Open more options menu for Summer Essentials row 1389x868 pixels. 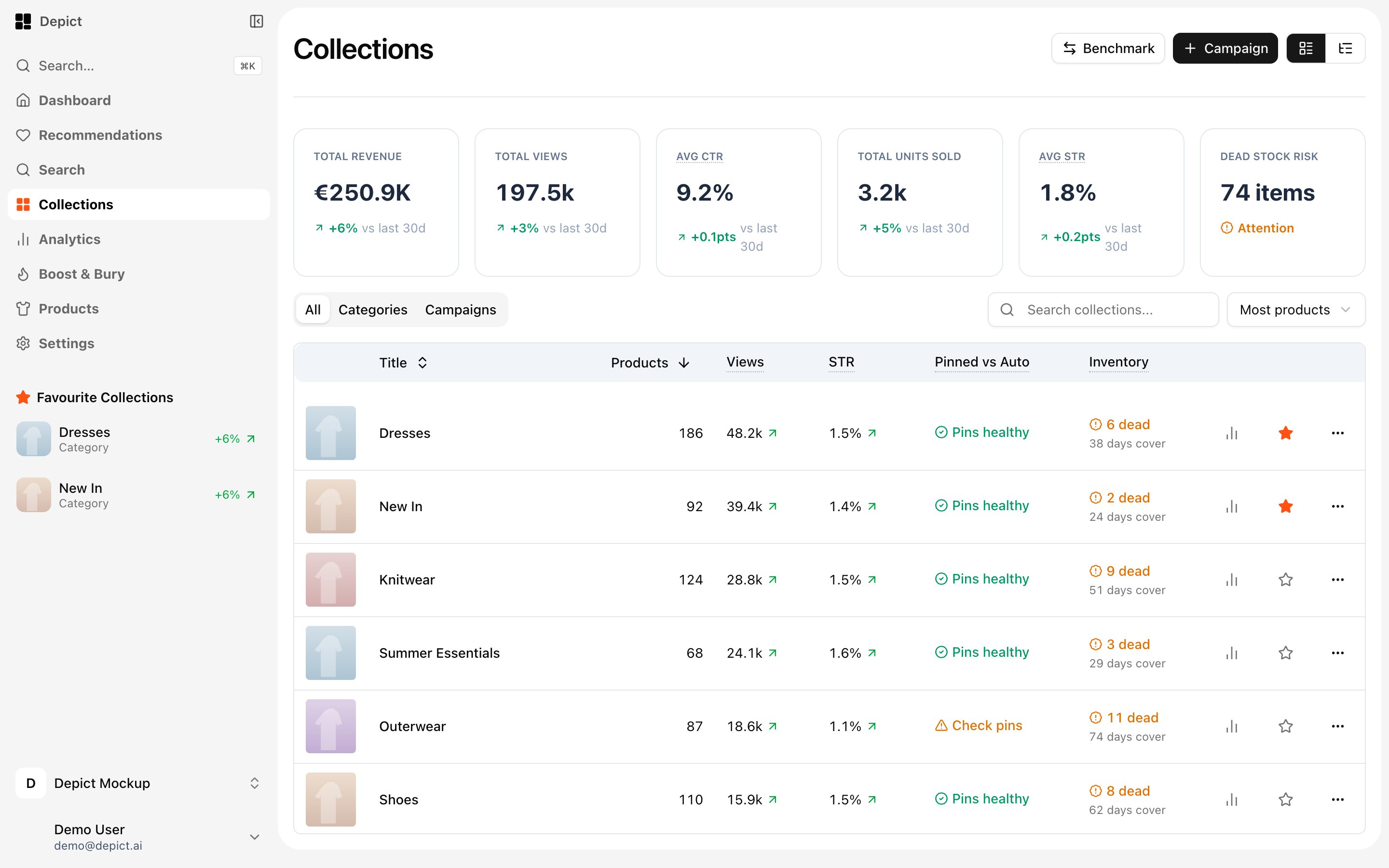click(x=1337, y=653)
